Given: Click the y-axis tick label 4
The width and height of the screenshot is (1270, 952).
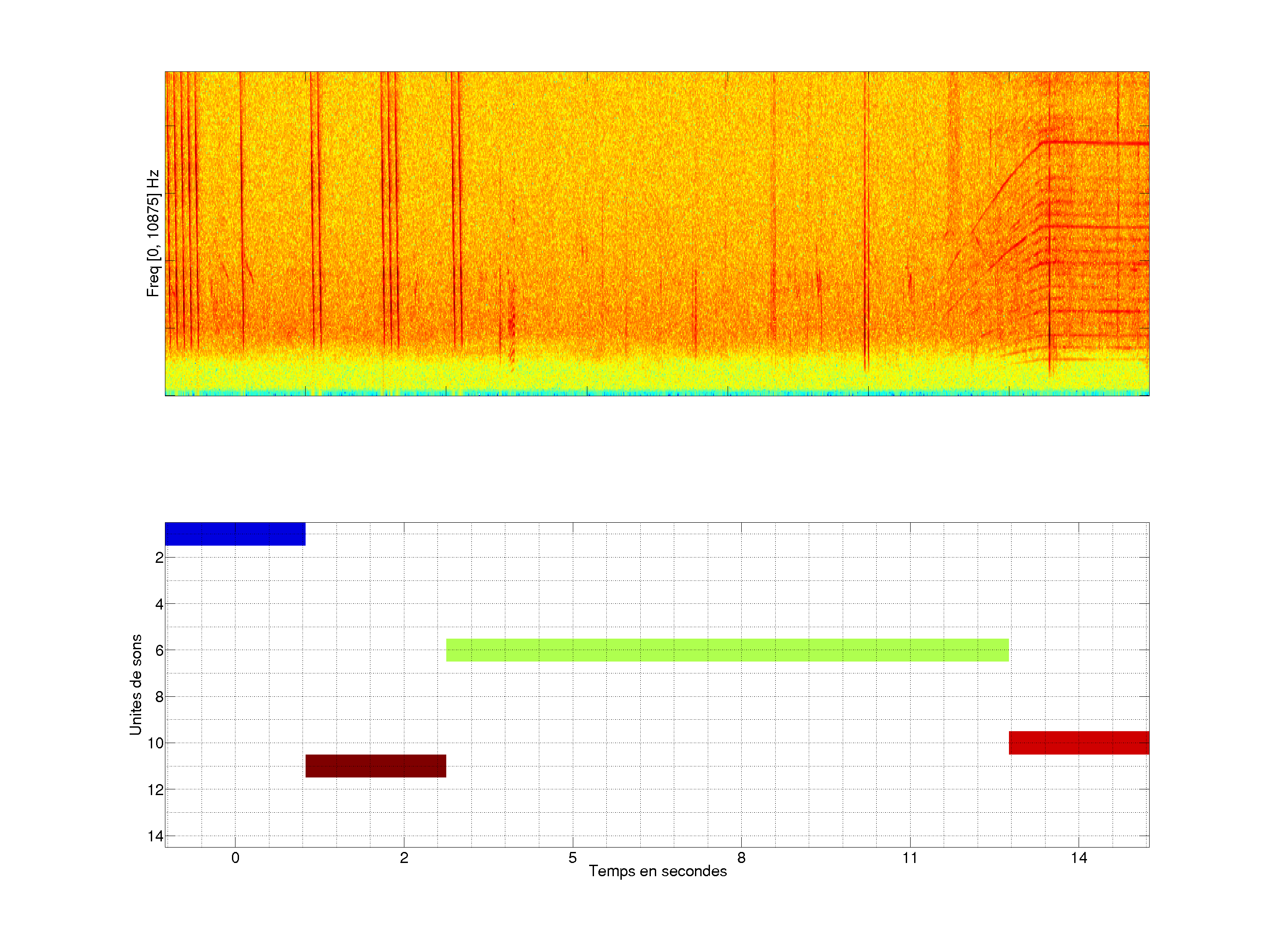Looking at the screenshot, I should [159, 604].
